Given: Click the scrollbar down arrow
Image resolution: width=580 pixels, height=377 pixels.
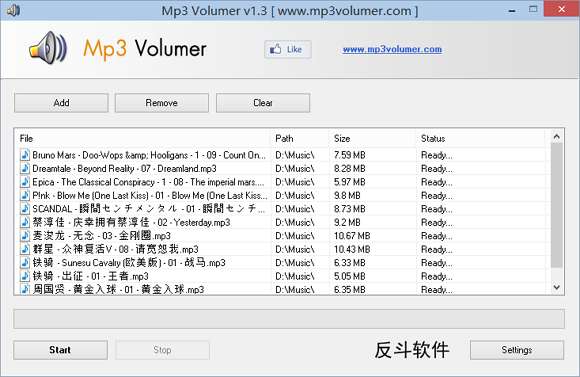Looking at the screenshot, I should [557, 287].
